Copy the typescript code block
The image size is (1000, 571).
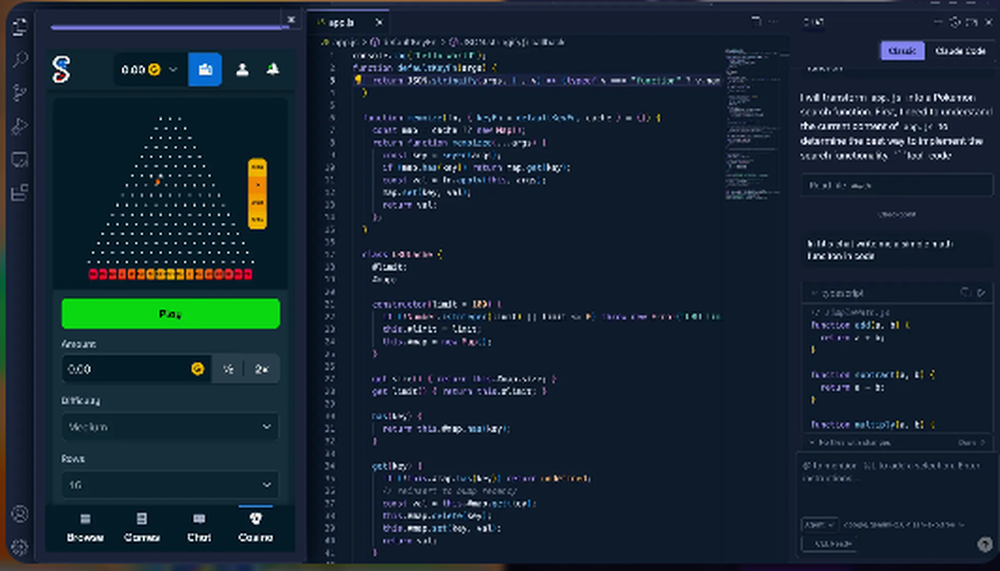click(x=966, y=292)
